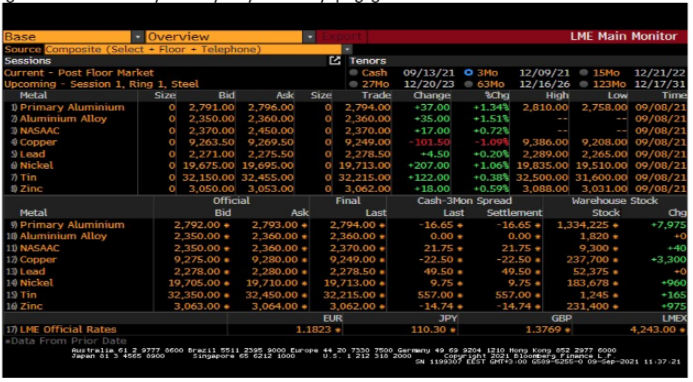Expand the Overview dropdown arrow
Viewport: 693px width, 382px height.
point(309,37)
